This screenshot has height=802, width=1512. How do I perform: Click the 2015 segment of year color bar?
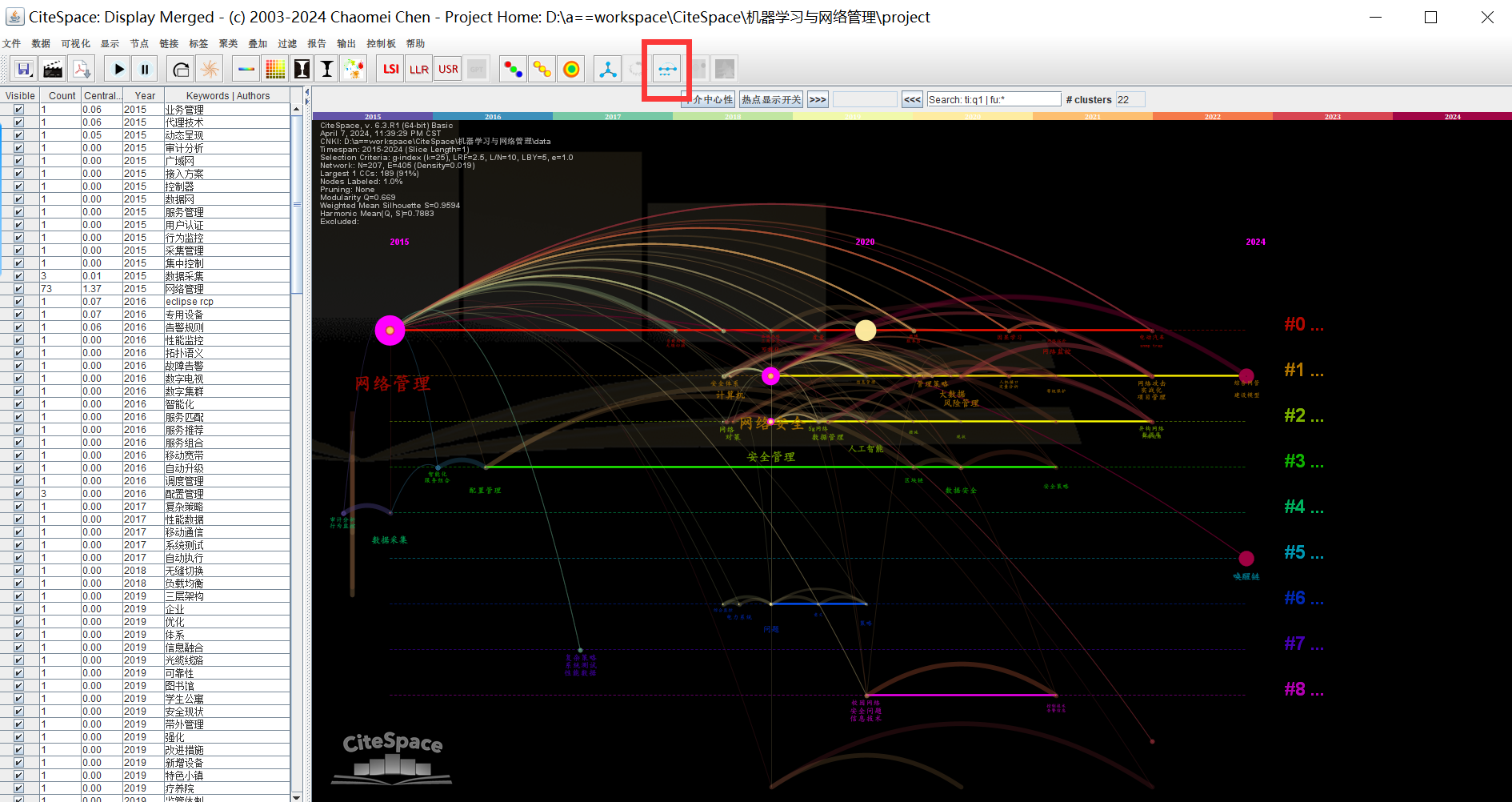click(373, 116)
